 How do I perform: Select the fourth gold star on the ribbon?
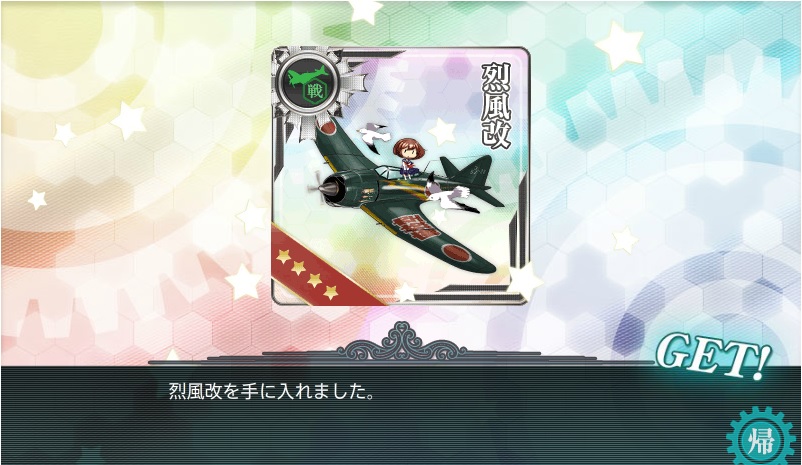pyautogui.click(x=331, y=292)
